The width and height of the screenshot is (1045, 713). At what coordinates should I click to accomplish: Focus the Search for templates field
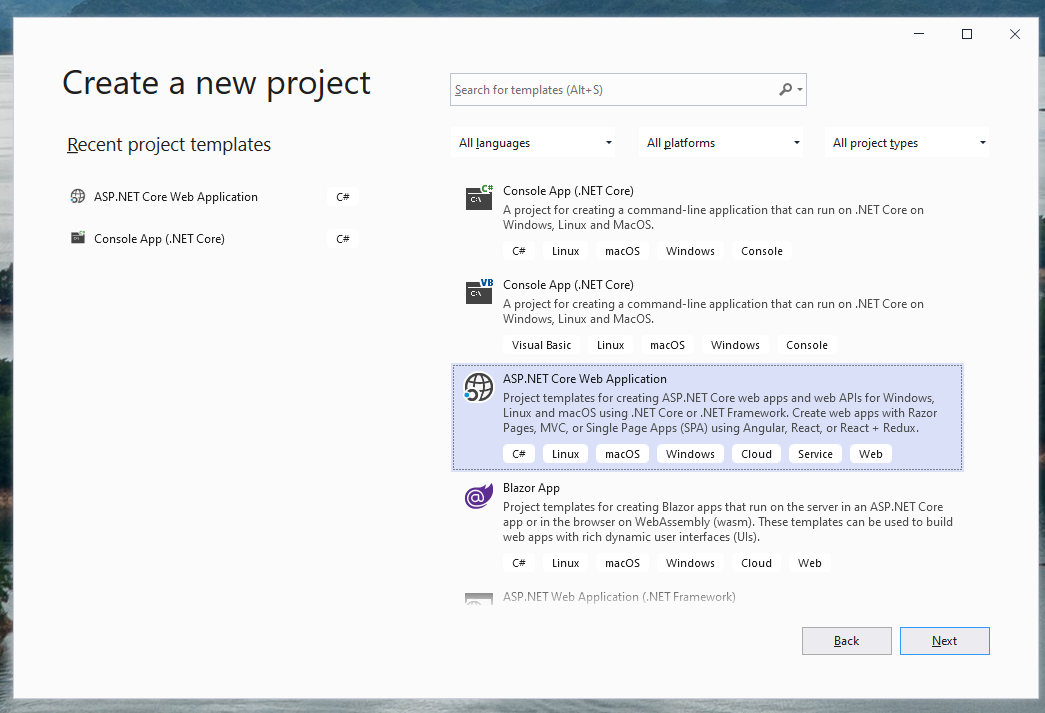[x=612, y=90]
